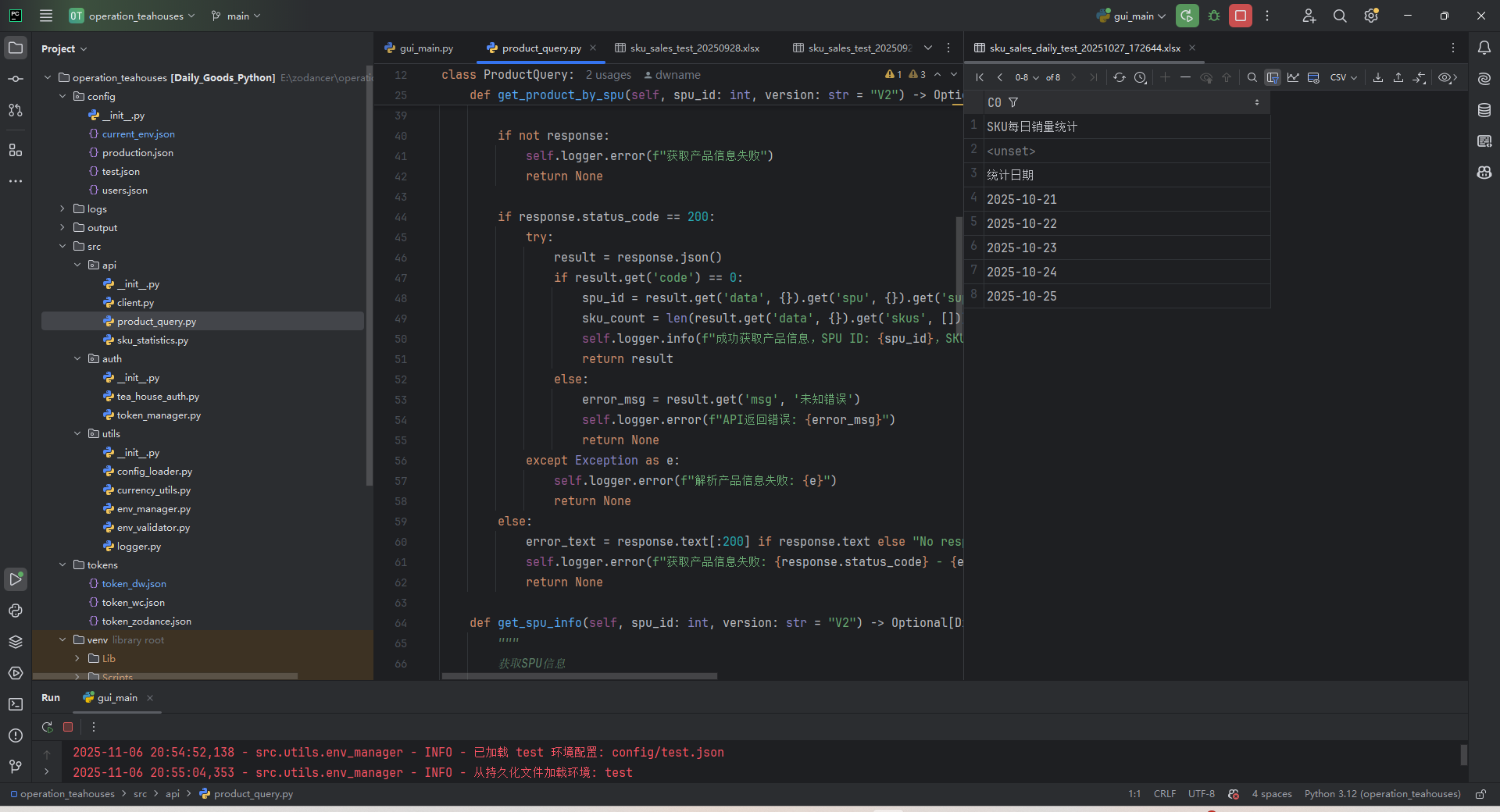Open Python Packages tool window icon

click(x=16, y=642)
